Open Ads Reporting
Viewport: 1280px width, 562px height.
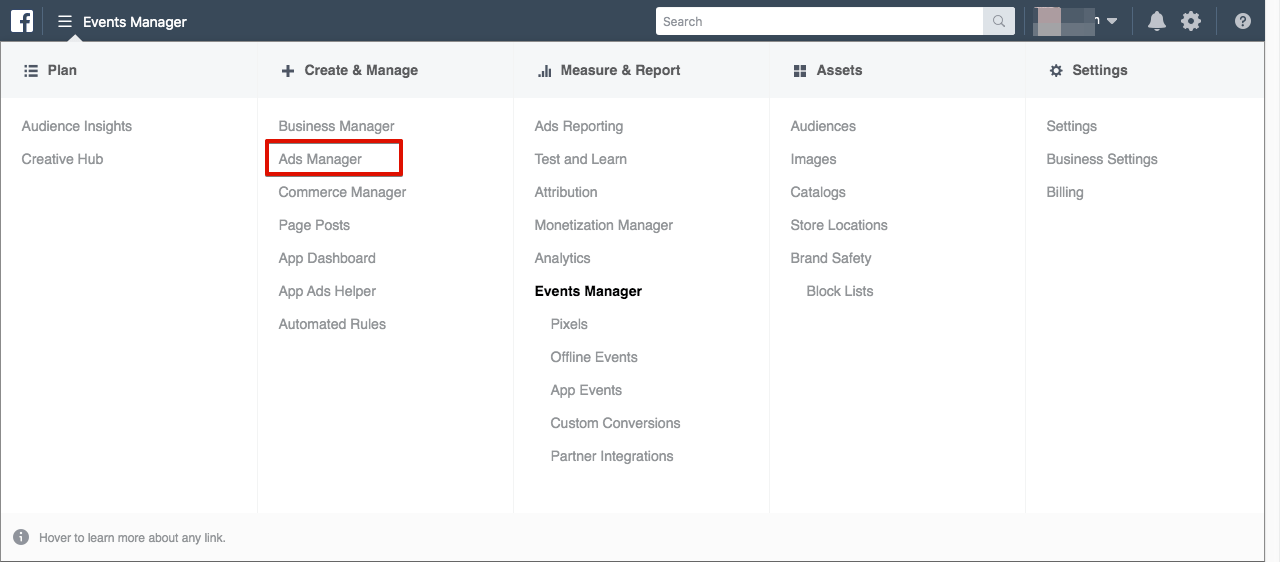tap(579, 126)
